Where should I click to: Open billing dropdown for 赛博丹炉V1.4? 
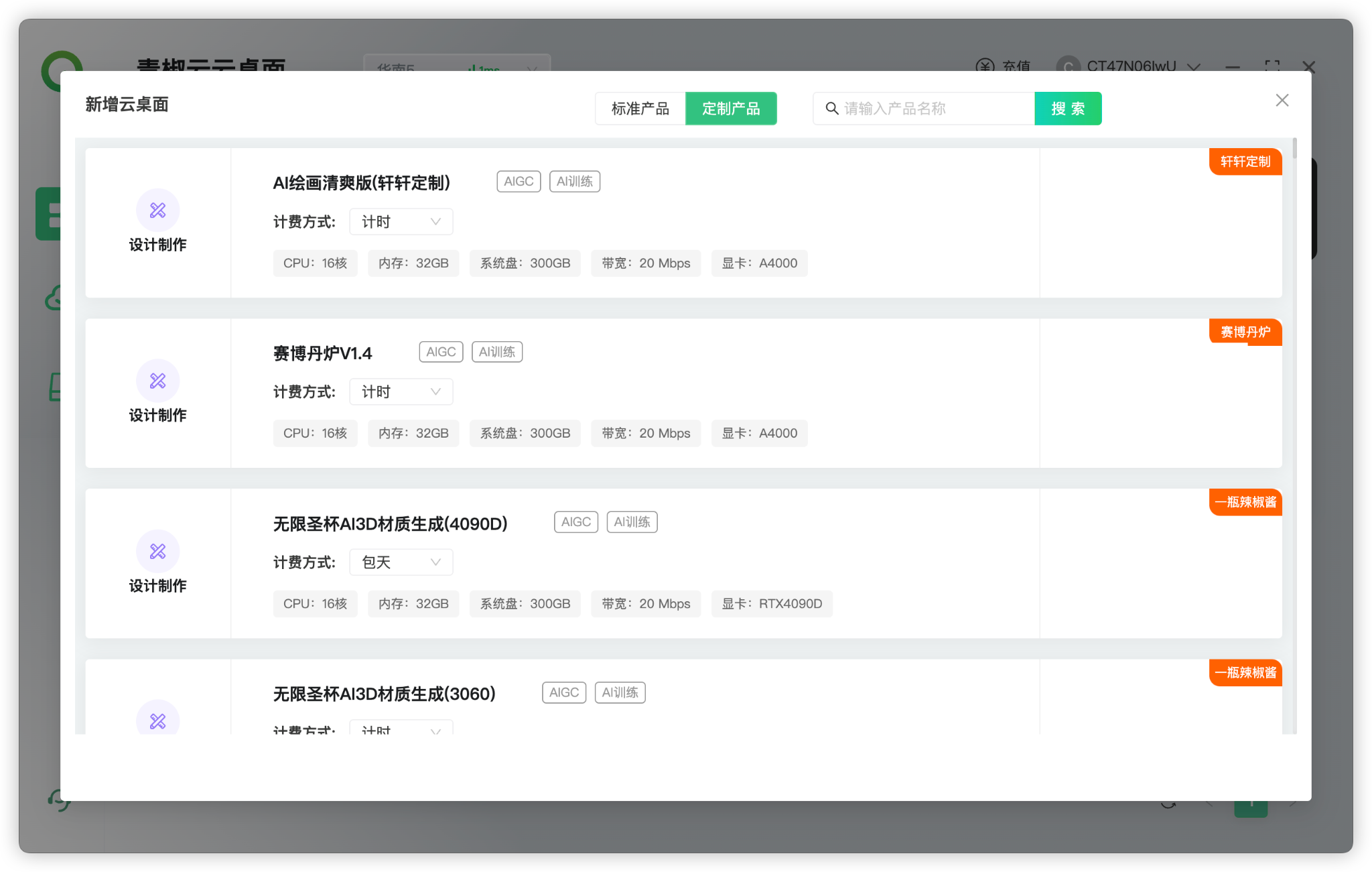pyautogui.click(x=401, y=392)
